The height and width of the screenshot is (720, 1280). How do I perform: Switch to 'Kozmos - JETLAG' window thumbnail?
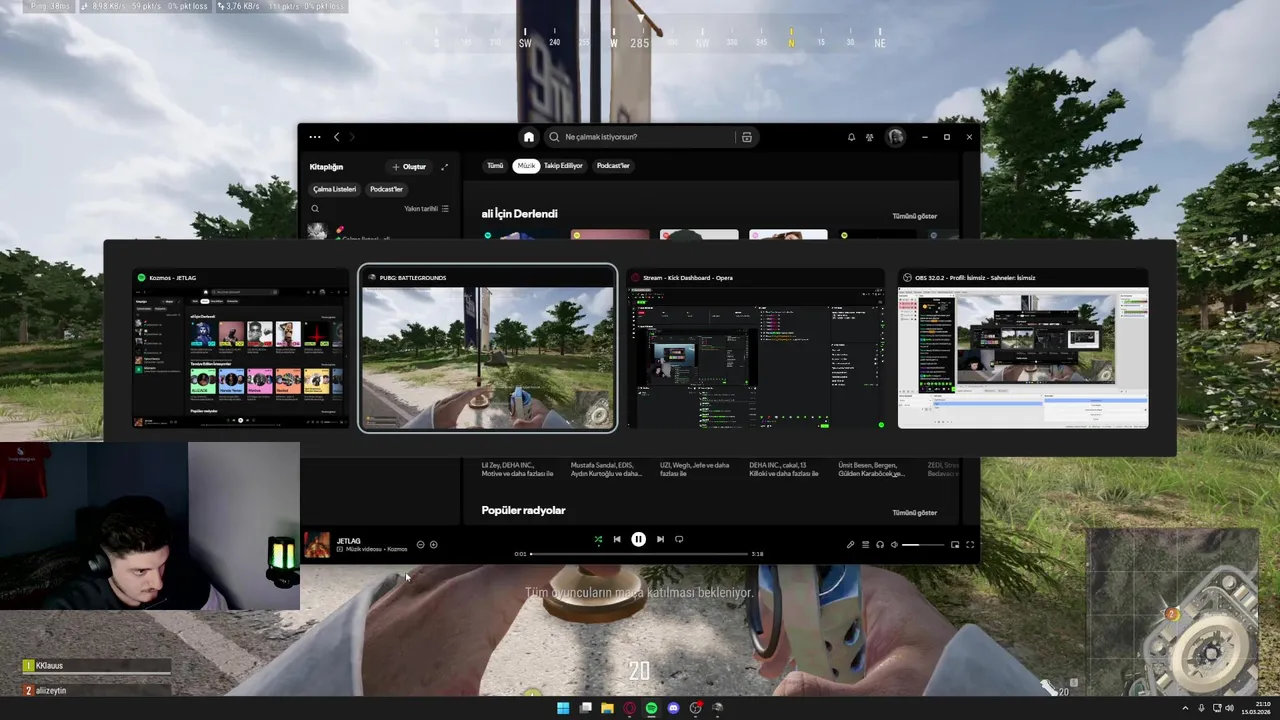(241, 349)
